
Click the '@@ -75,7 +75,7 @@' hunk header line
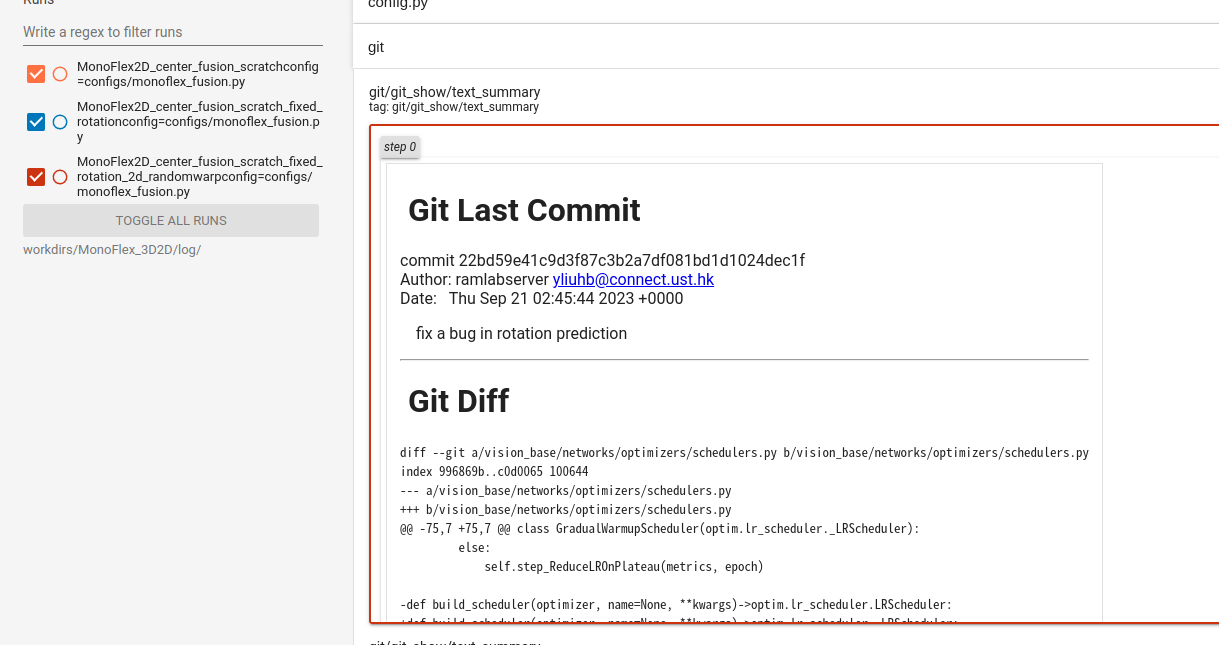coord(659,529)
